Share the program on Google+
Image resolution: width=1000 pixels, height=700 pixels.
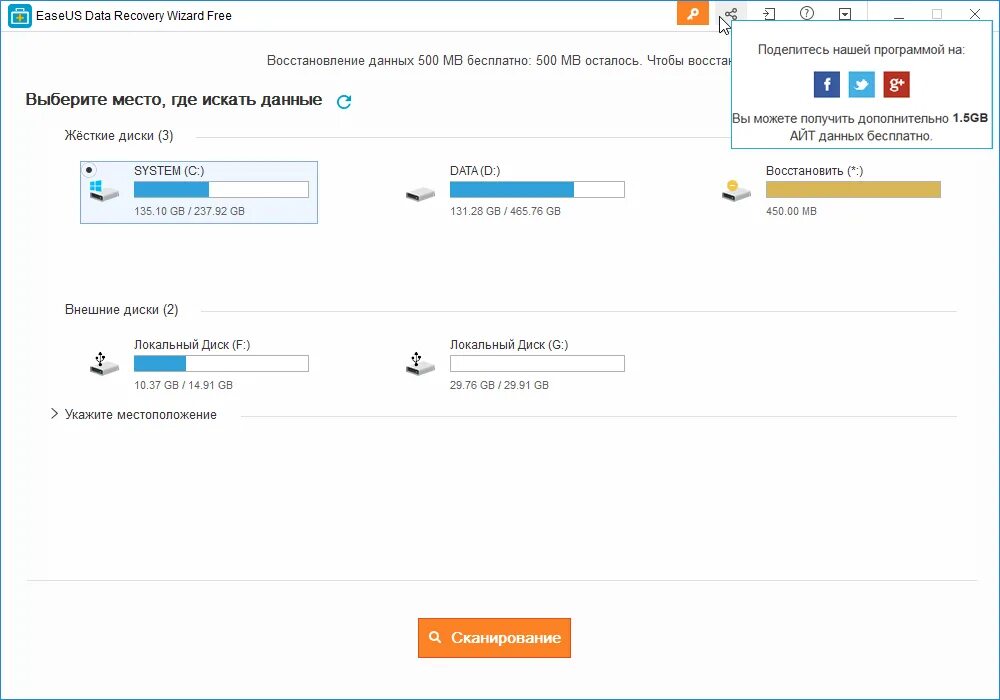pos(896,84)
